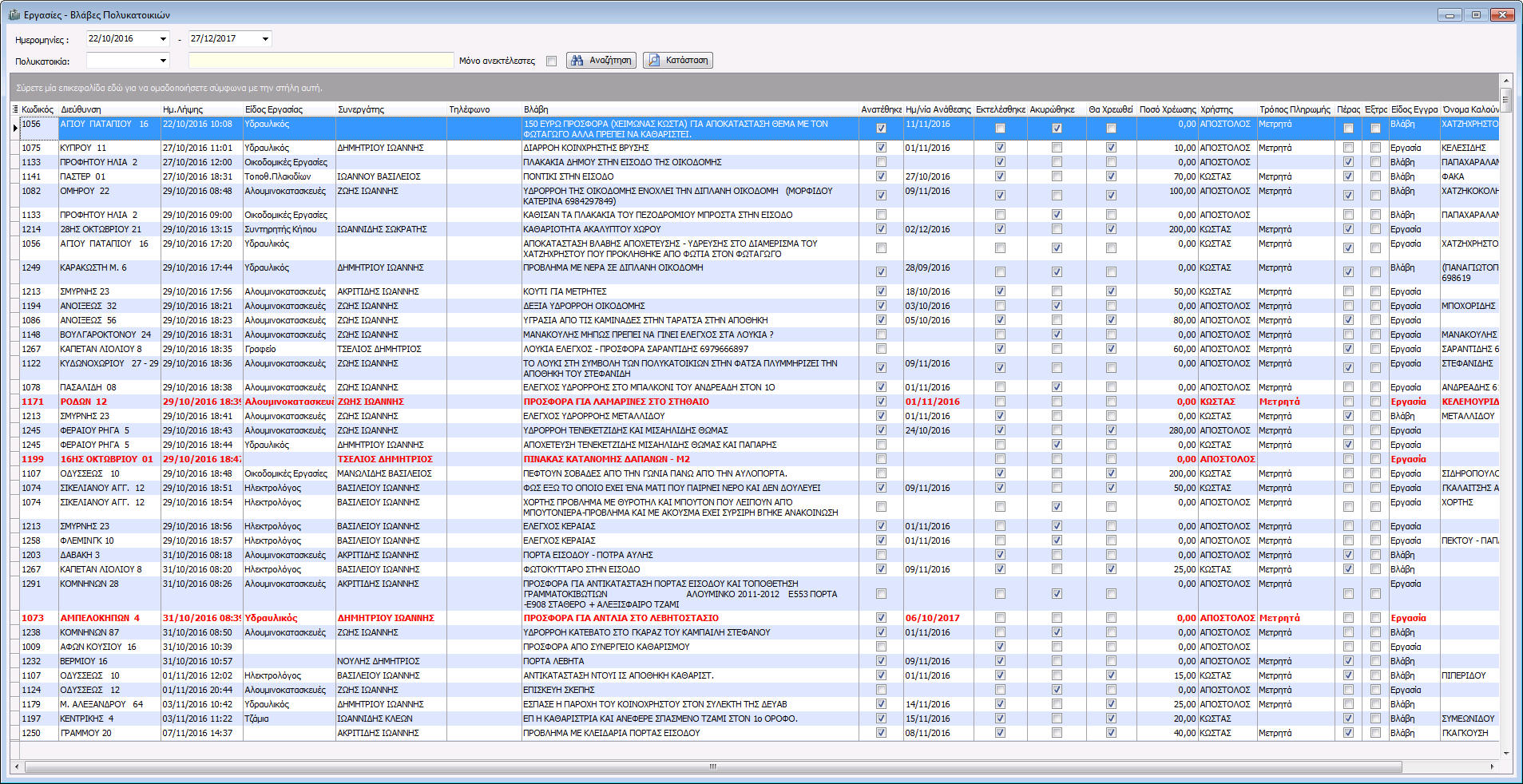Click the horizontal scrollbar right arrow
Viewport: 1523px width, 784px height.
coord(1492,766)
